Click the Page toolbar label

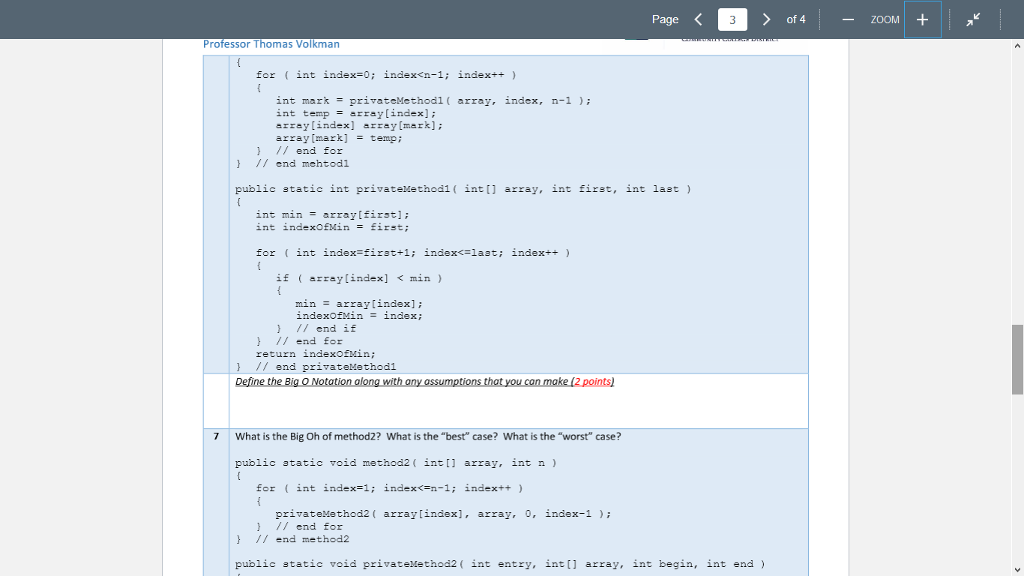(665, 19)
